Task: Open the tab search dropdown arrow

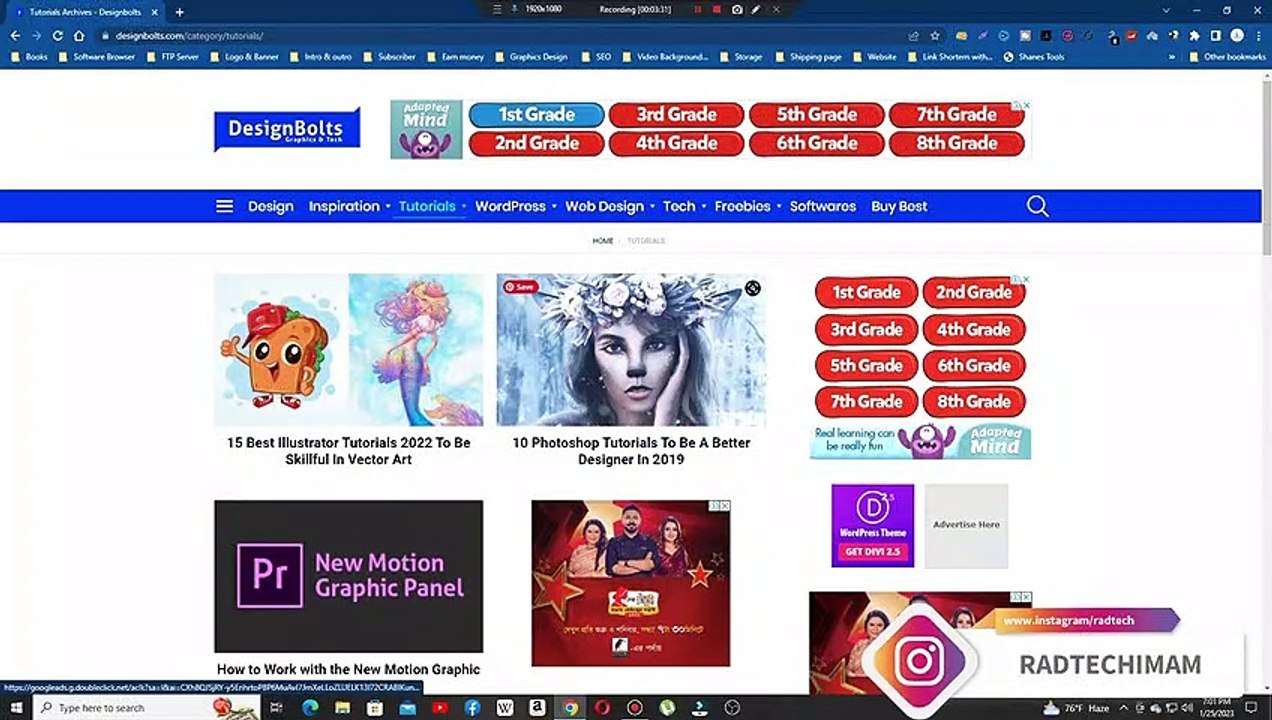Action: point(1167,10)
